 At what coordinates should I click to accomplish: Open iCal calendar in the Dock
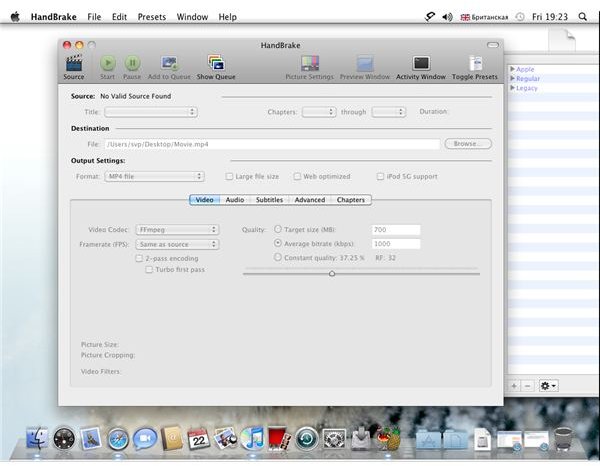pyautogui.click(x=199, y=438)
